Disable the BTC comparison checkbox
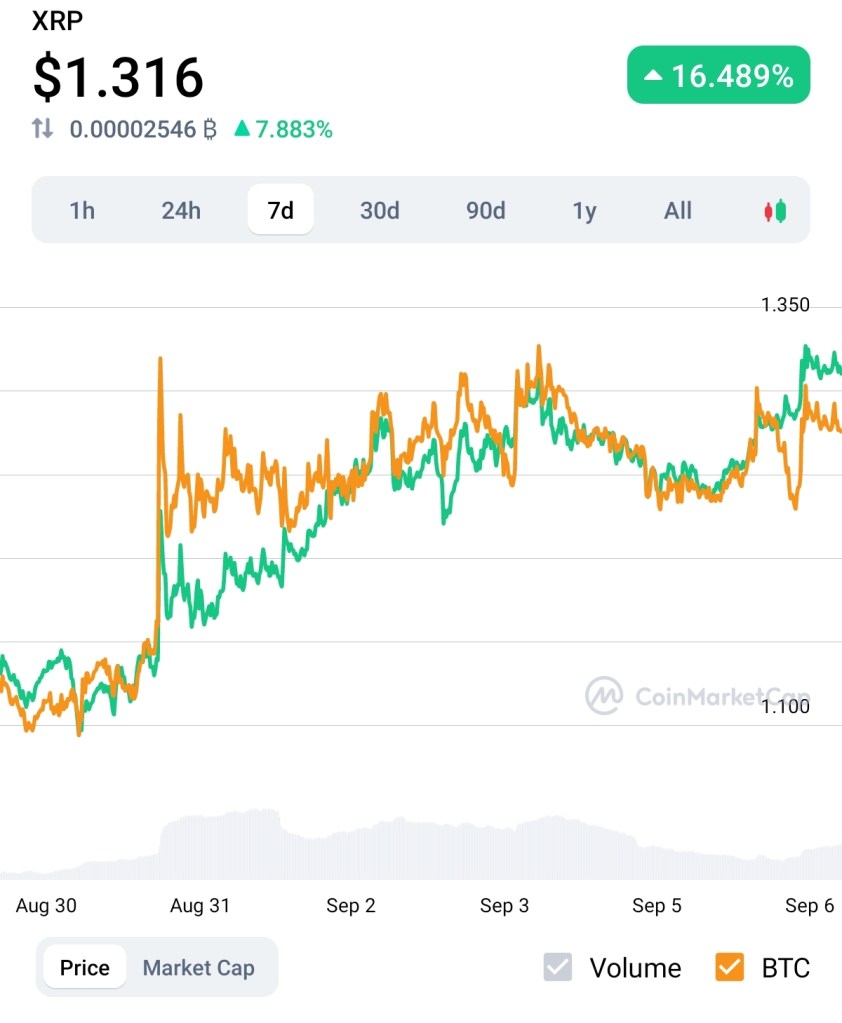842x1023 pixels. point(730,967)
